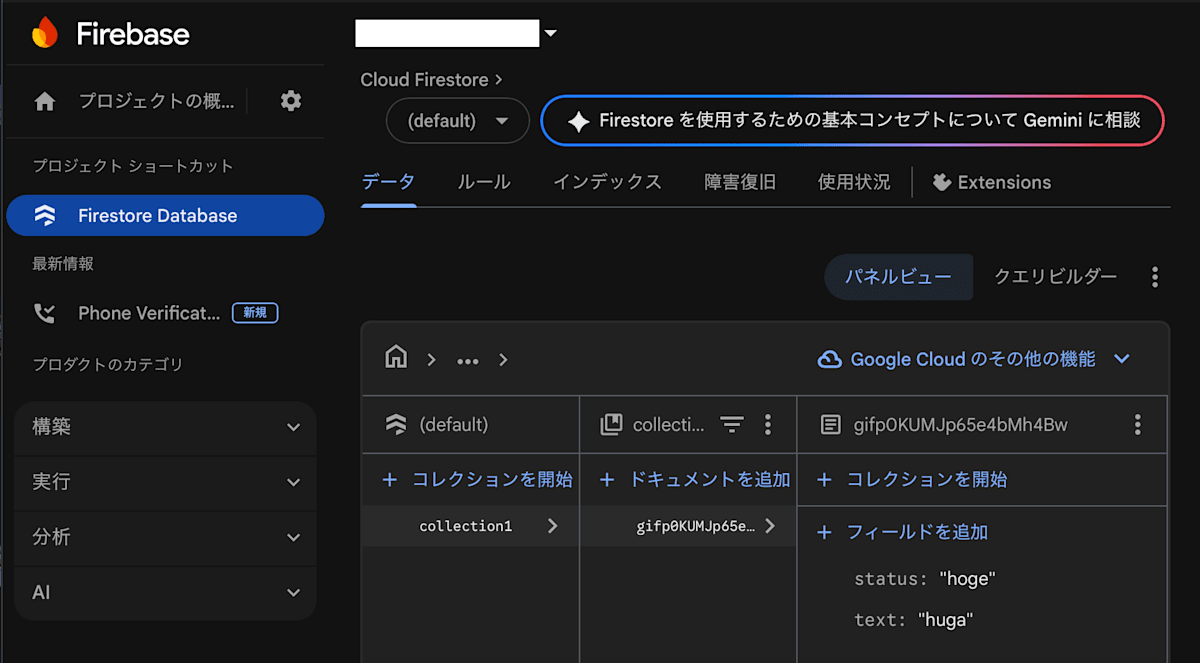Viewport: 1200px width, 663px height.
Task: Select クエリビルダー view mode
Action: 1055,277
